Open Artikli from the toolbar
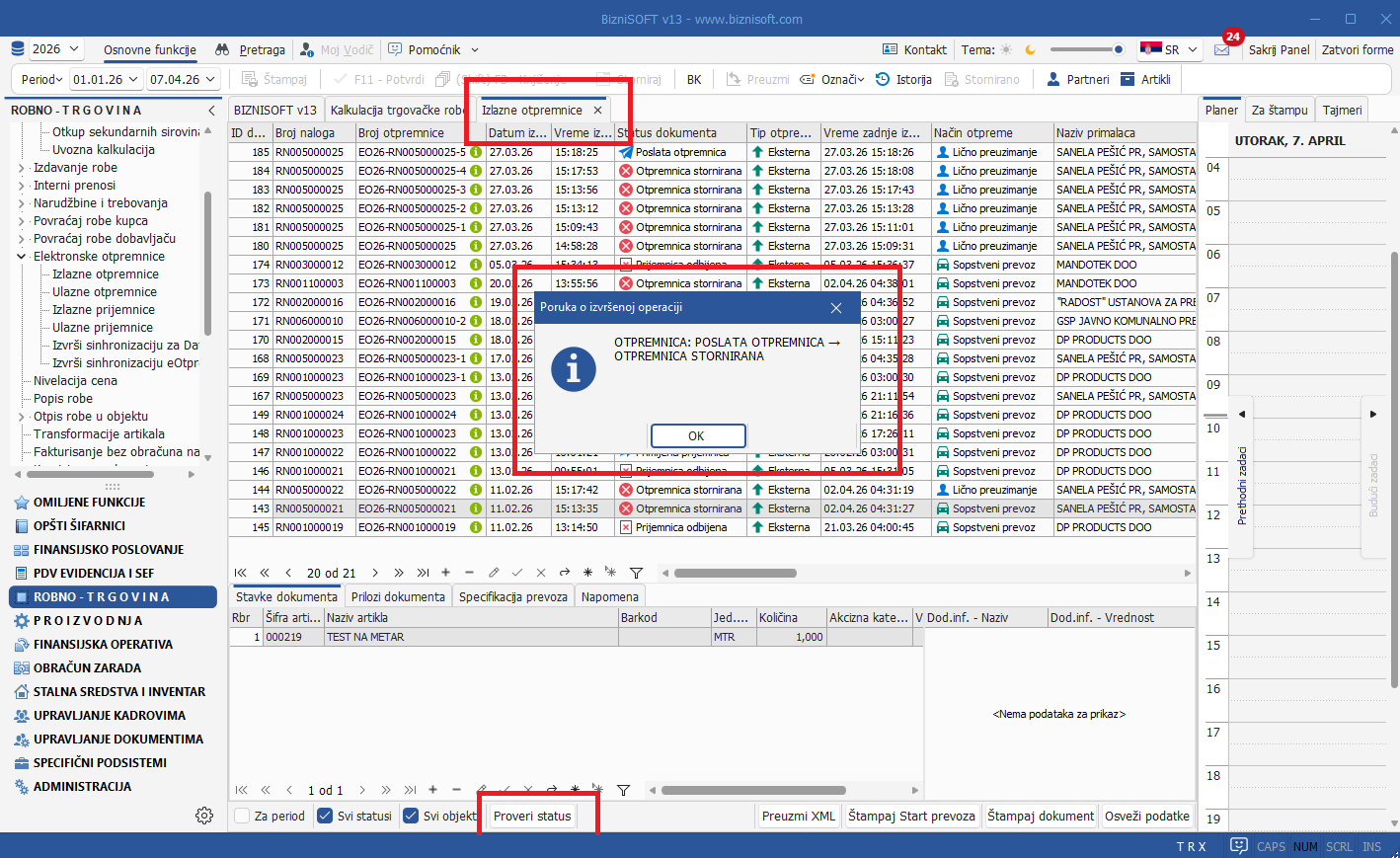Screen dimensions: 1400x858 1145,79
